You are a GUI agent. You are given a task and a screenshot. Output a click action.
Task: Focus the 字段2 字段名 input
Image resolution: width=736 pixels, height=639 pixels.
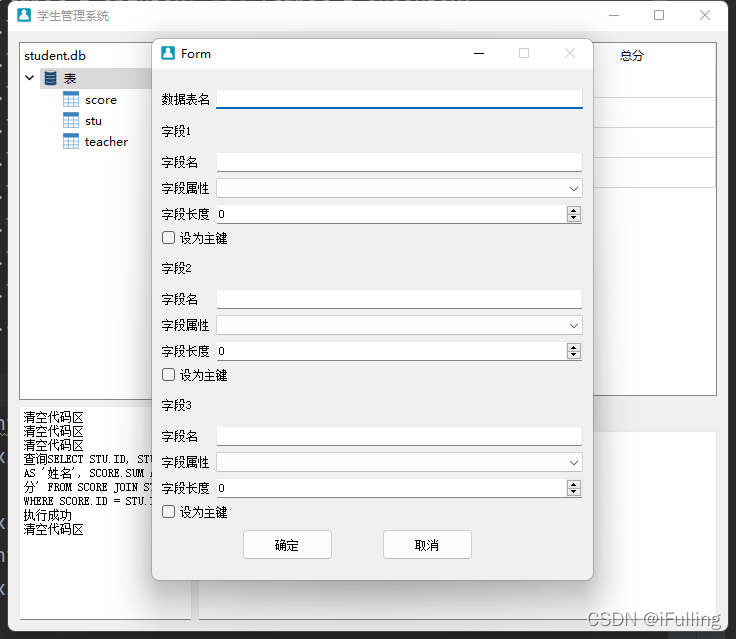399,299
